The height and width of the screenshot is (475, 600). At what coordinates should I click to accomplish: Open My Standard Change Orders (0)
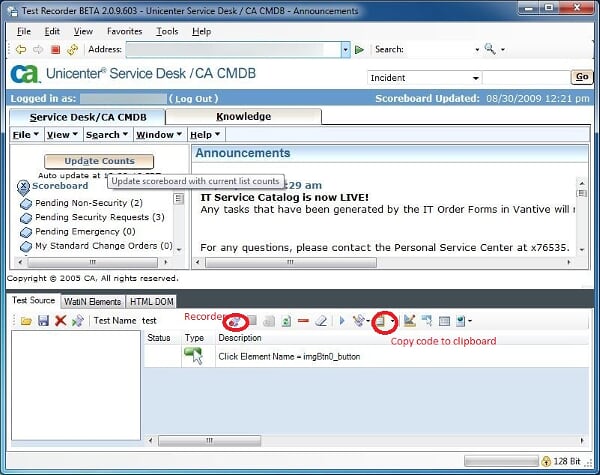click(104, 246)
